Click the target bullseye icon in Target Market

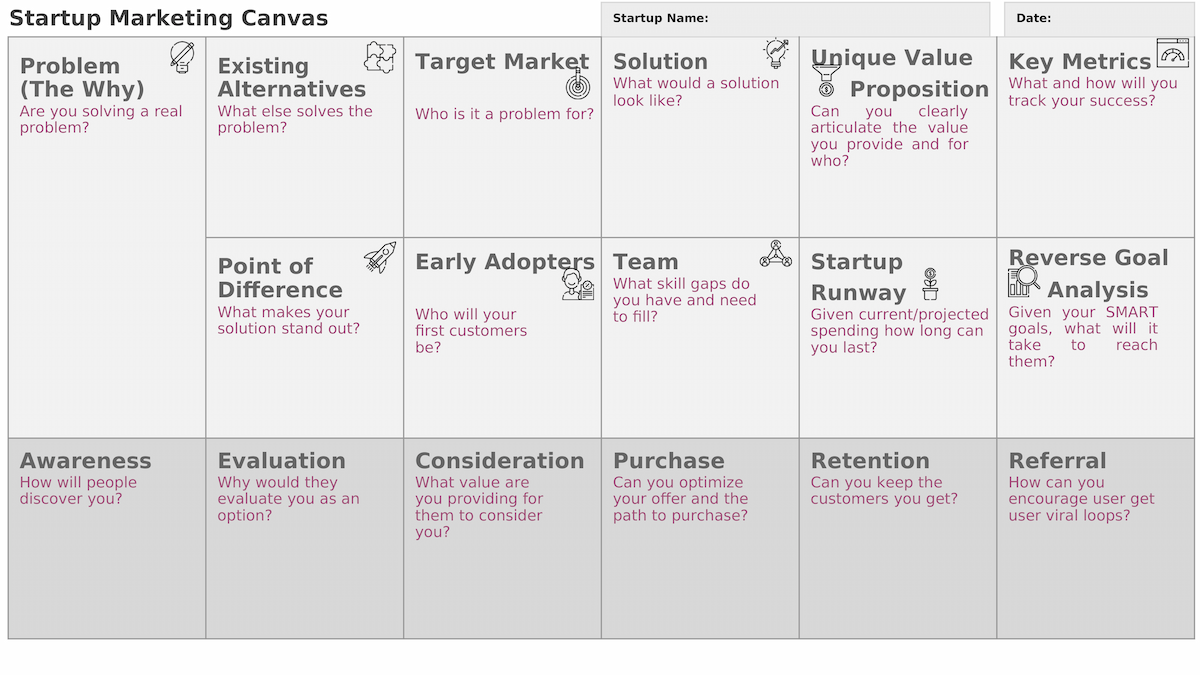[x=578, y=84]
